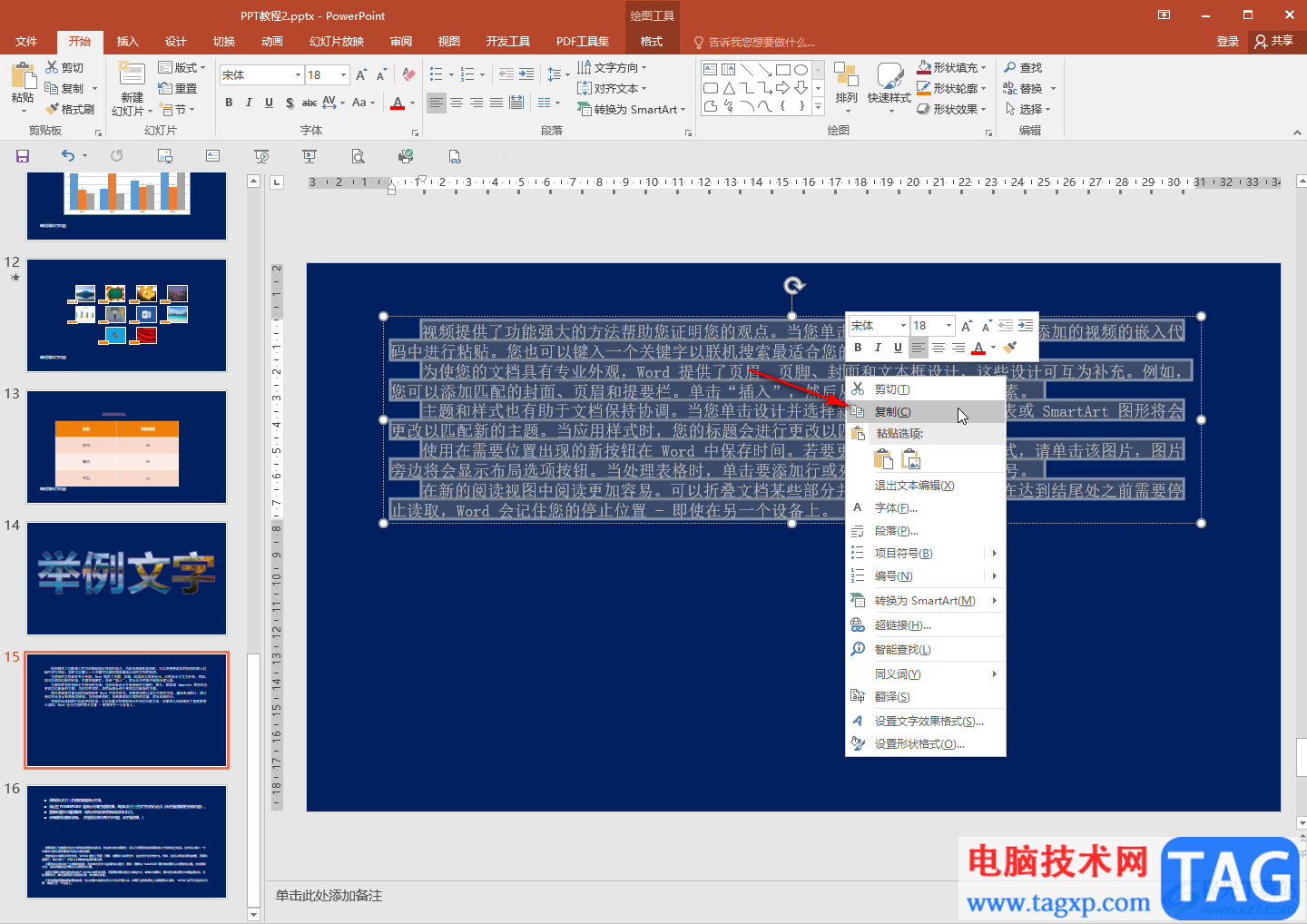Select Copy (复制) in context menu
Screen dimensions: 1307x924
coord(926,411)
